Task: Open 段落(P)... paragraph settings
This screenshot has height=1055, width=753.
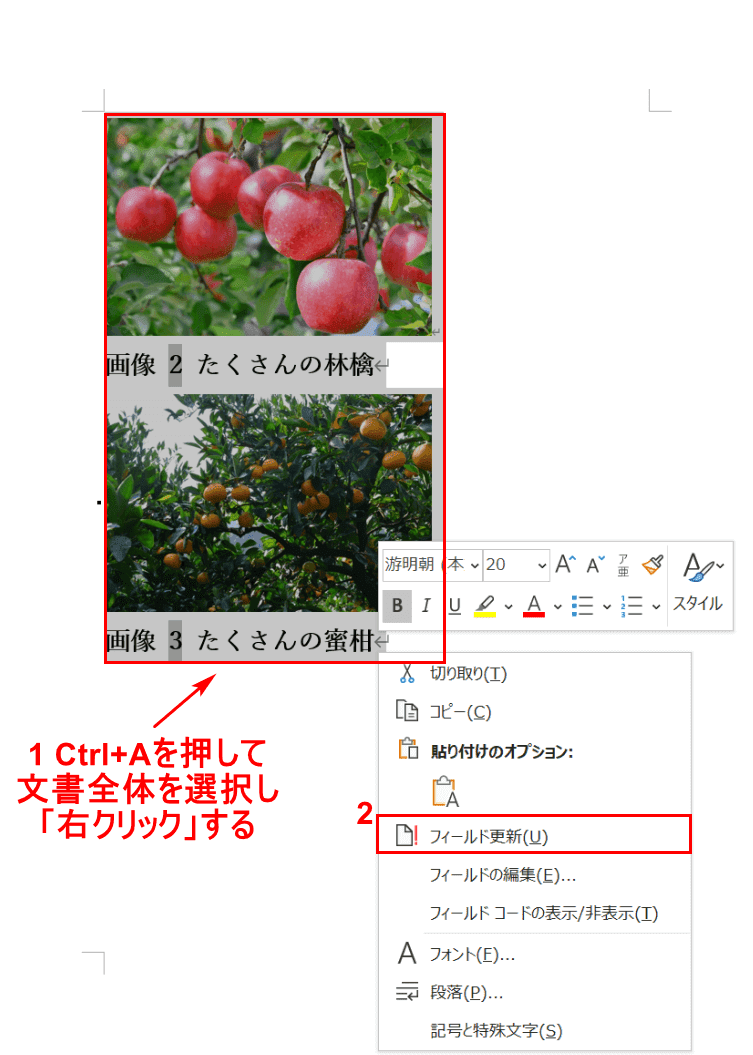Action: coord(535,992)
